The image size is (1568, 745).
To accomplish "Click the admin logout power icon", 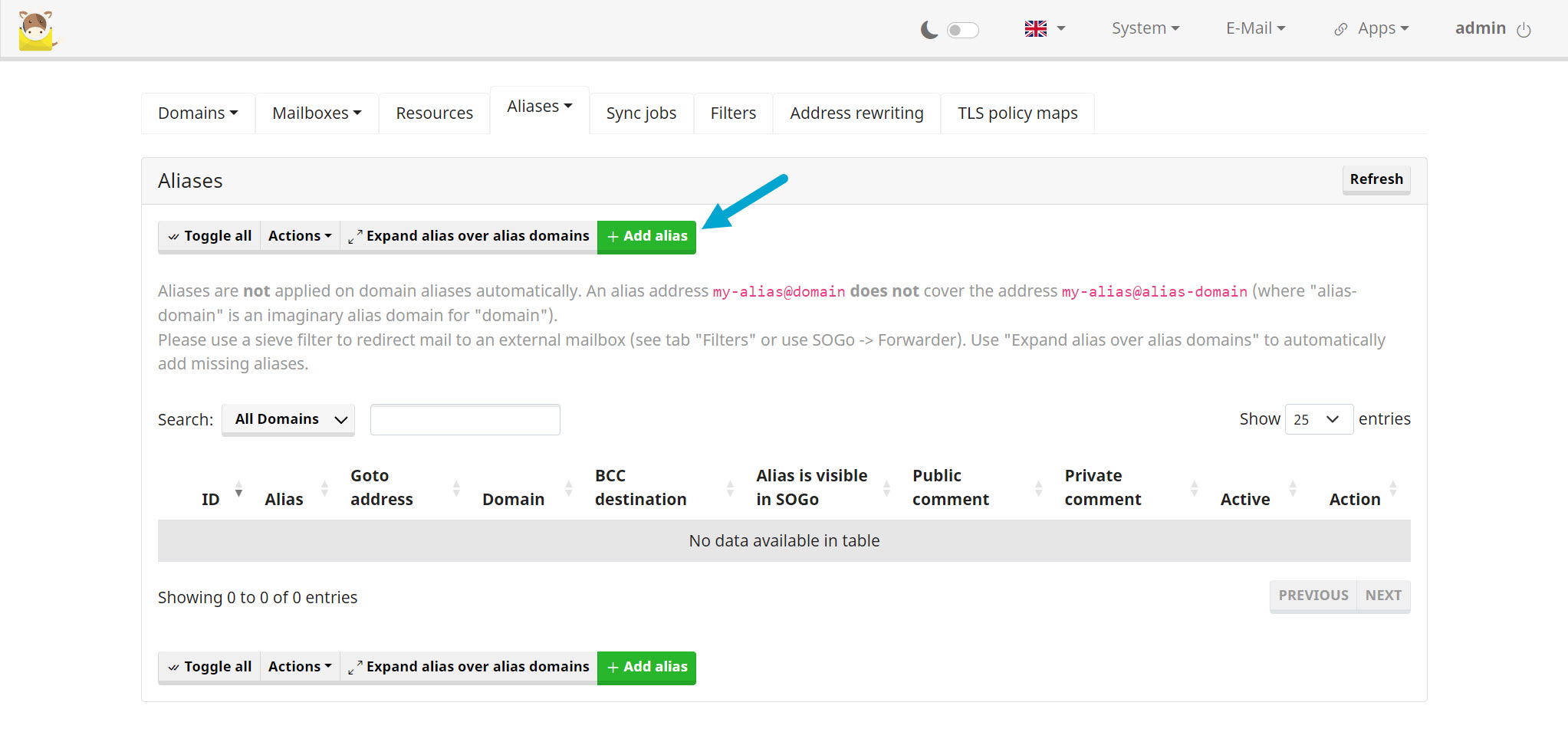I will pyautogui.click(x=1524, y=30).
